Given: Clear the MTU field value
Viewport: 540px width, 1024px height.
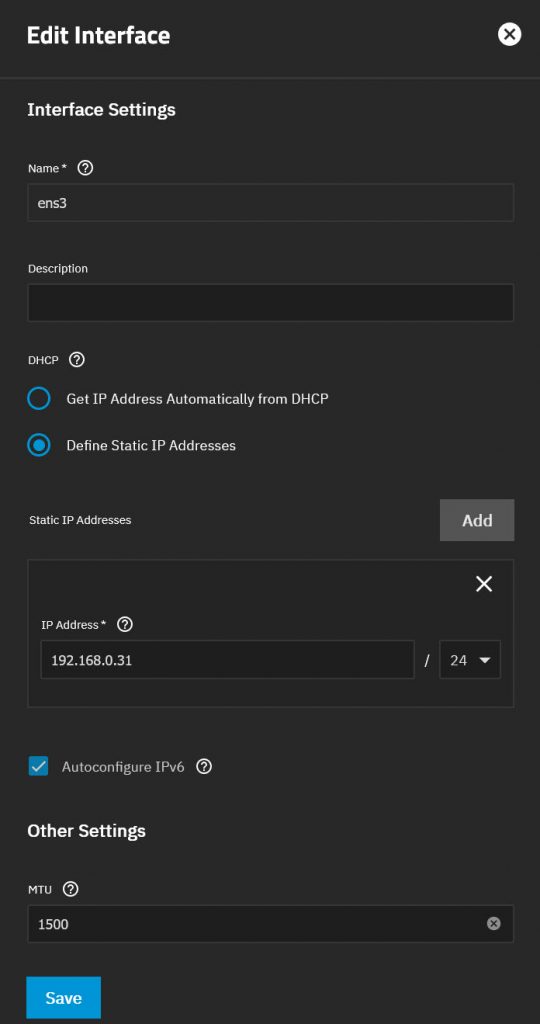Looking at the screenshot, I should click(x=494, y=923).
